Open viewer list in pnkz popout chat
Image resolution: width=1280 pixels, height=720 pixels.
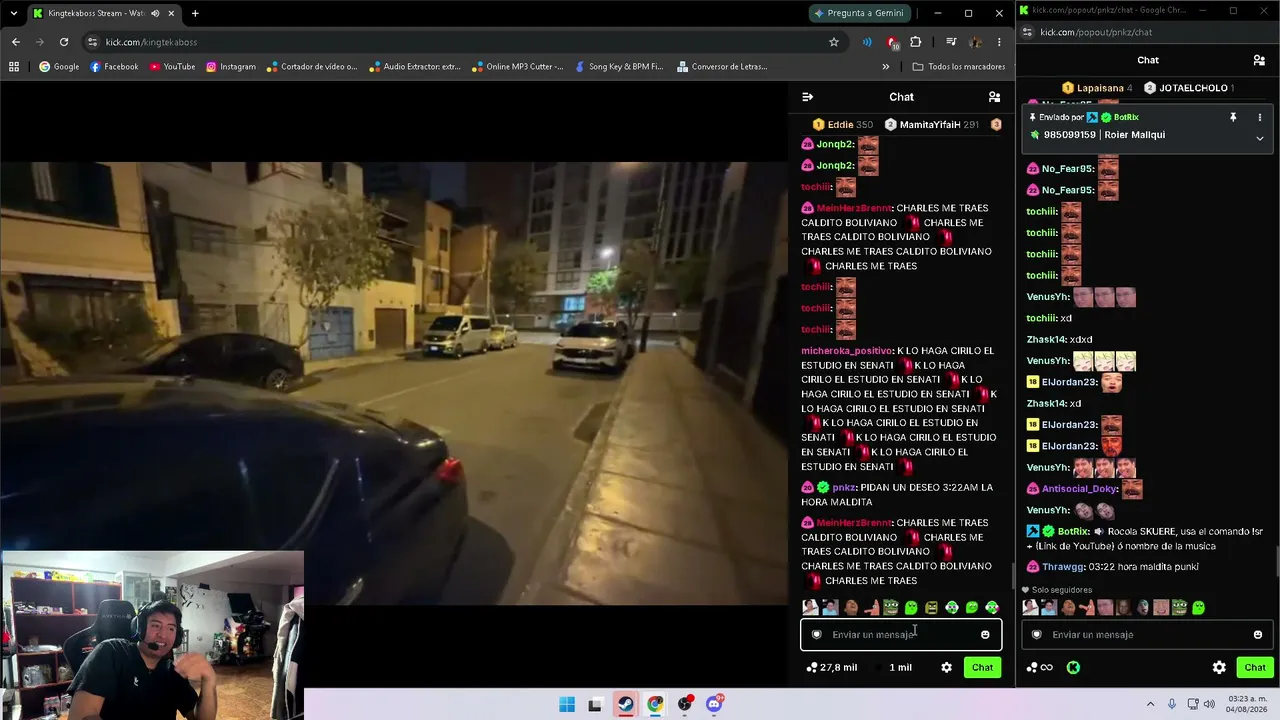(x=1259, y=60)
